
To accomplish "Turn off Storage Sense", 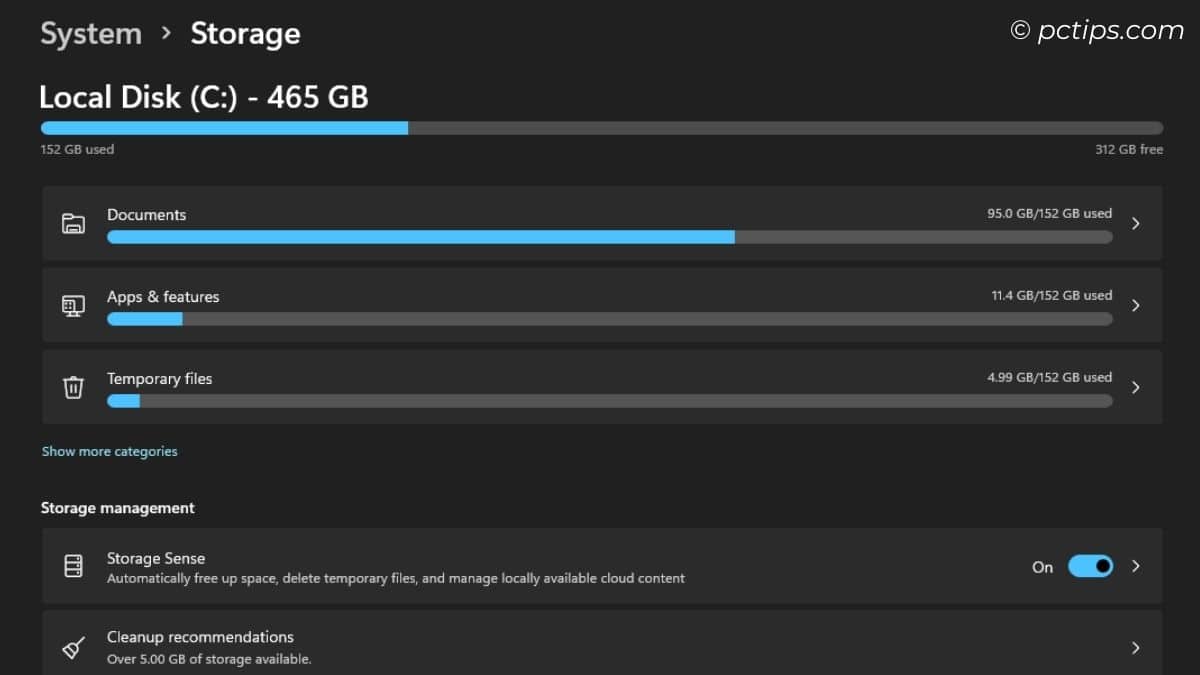I will click(1091, 566).
